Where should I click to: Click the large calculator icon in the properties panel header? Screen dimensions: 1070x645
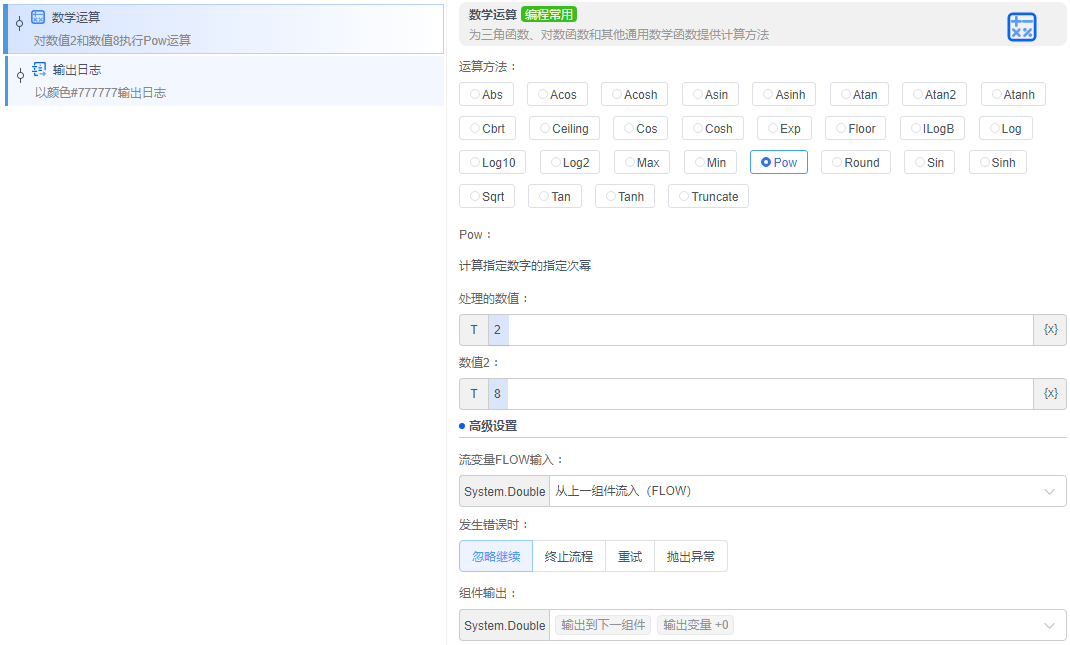pos(1022,27)
